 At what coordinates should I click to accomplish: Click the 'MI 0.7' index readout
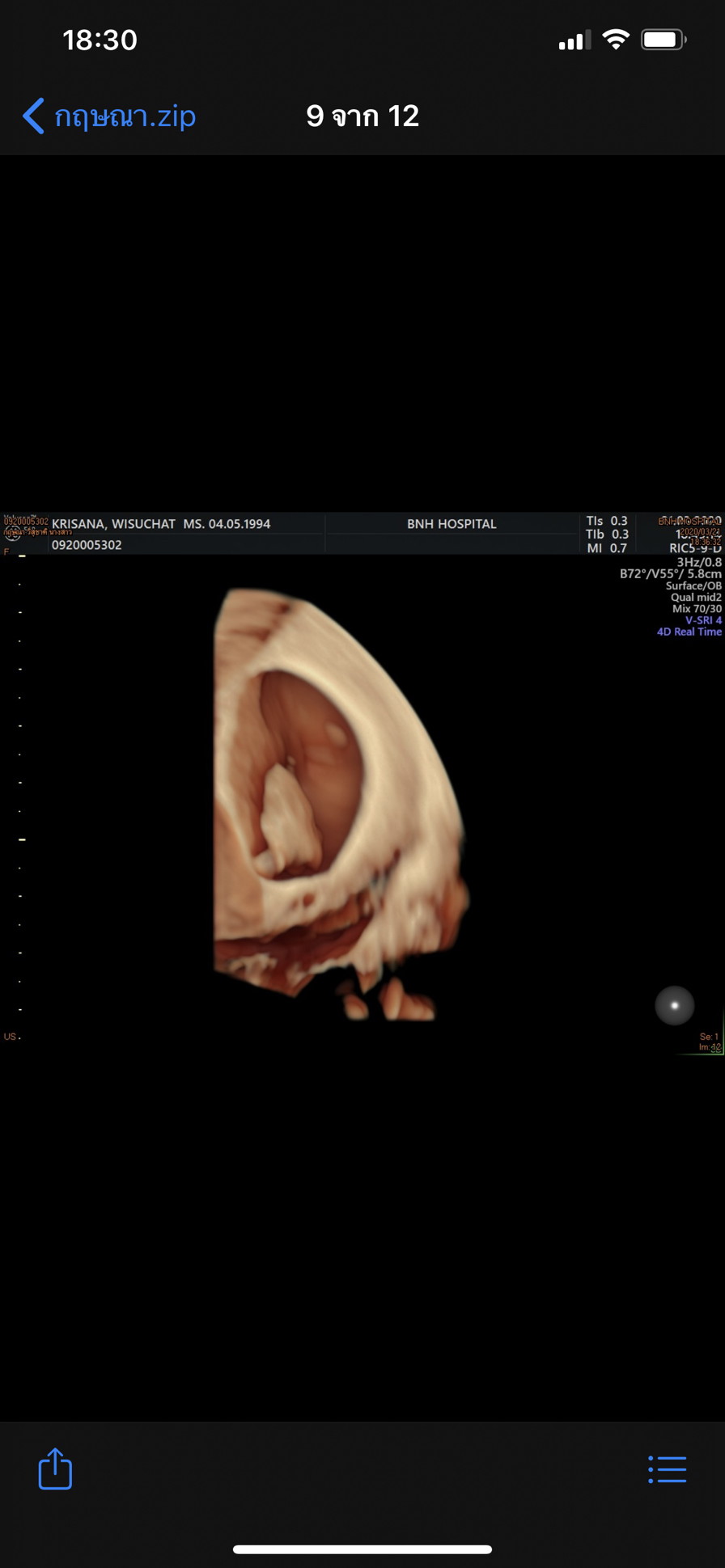click(x=607, y=548)
